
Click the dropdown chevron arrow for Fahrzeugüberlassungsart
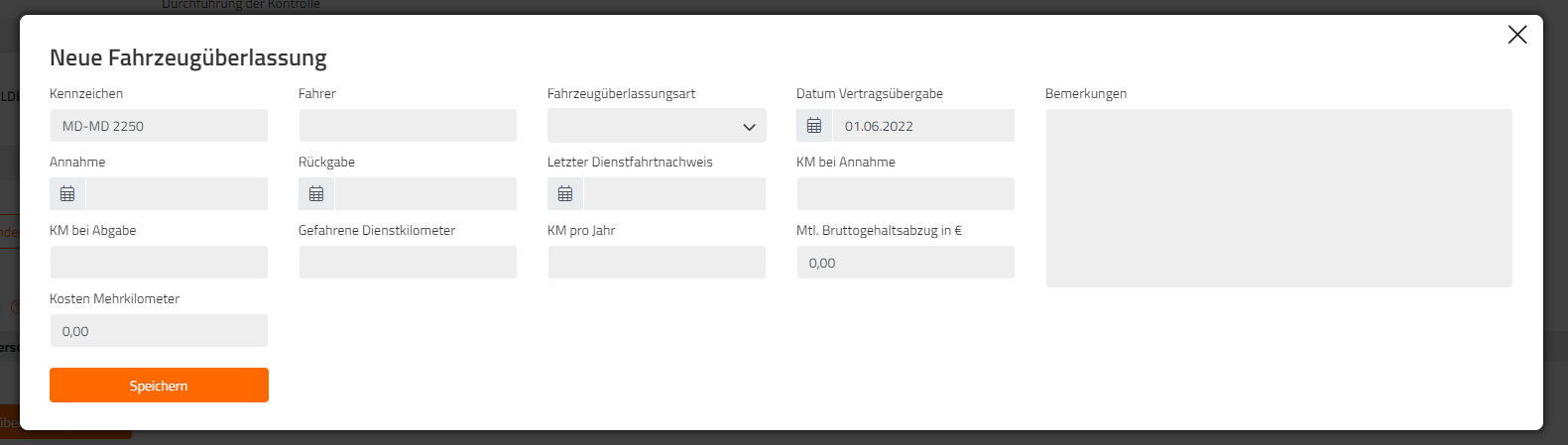749,127
